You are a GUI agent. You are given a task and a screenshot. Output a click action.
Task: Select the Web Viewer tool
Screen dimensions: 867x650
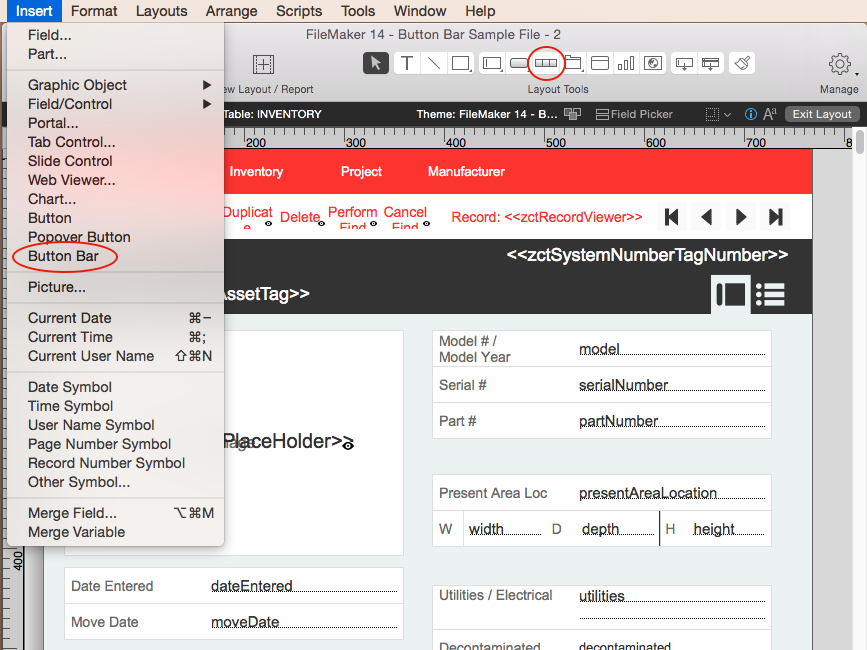pyautogui.click(x=652, y=63)
